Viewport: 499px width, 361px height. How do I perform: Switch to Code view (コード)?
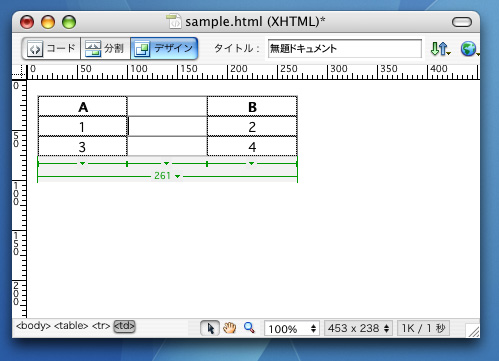pyautogui.click(x=51, y=49)
